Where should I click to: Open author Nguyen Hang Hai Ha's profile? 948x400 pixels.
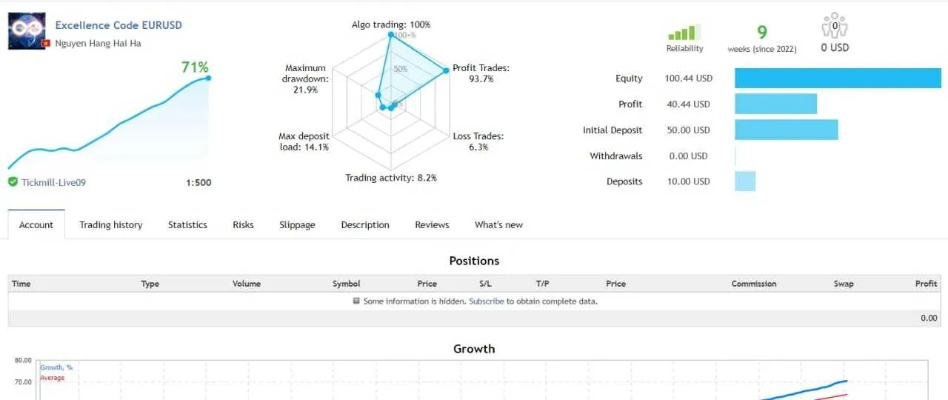click(x=98, y=45)
